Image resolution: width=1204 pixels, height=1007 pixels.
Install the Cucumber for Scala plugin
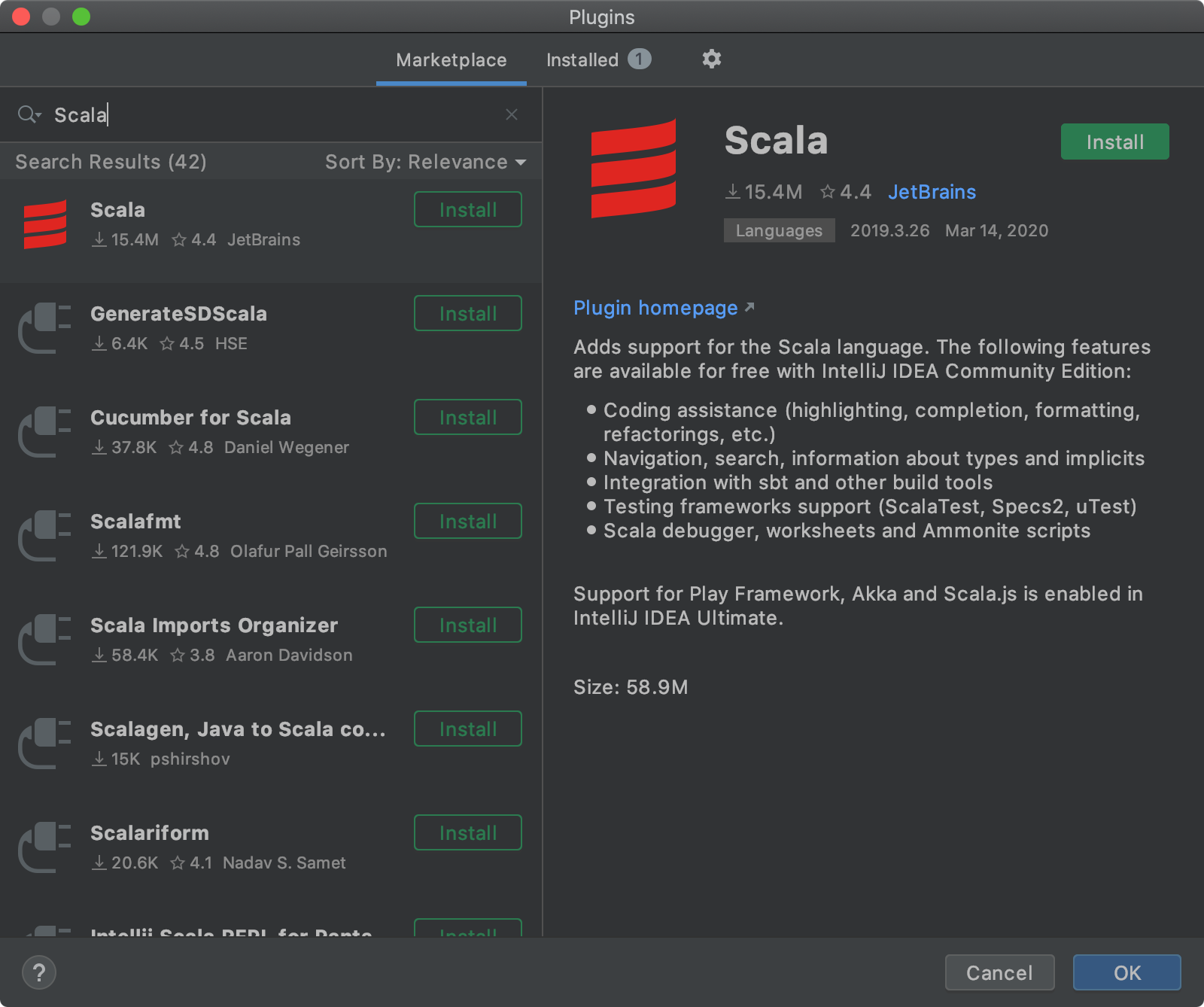click(468, 417)
